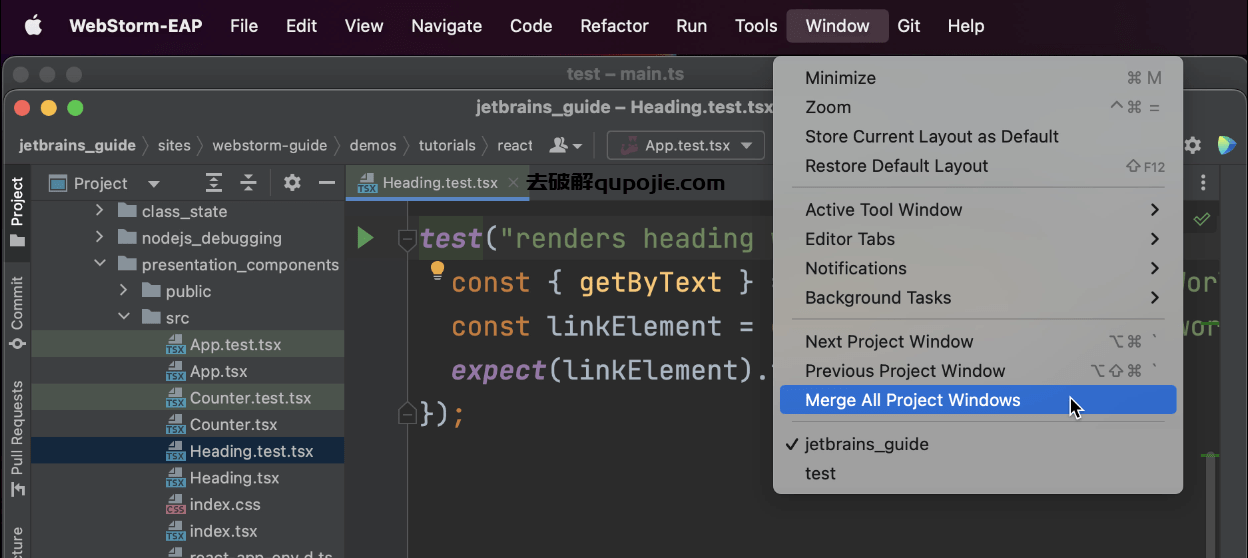The width and height of the screenshot is (1248, 558).
Task: Click the yellow lightbulb intention icon
Action: [x=437, y=269]
